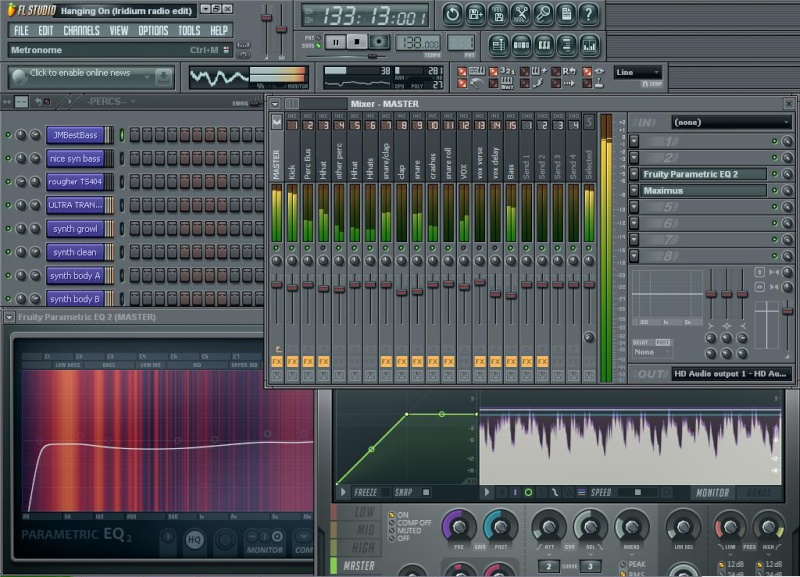Open the Playlist window icon
Image resolution: width=800 pixels, height=577 pixels.
coord(498,45)
